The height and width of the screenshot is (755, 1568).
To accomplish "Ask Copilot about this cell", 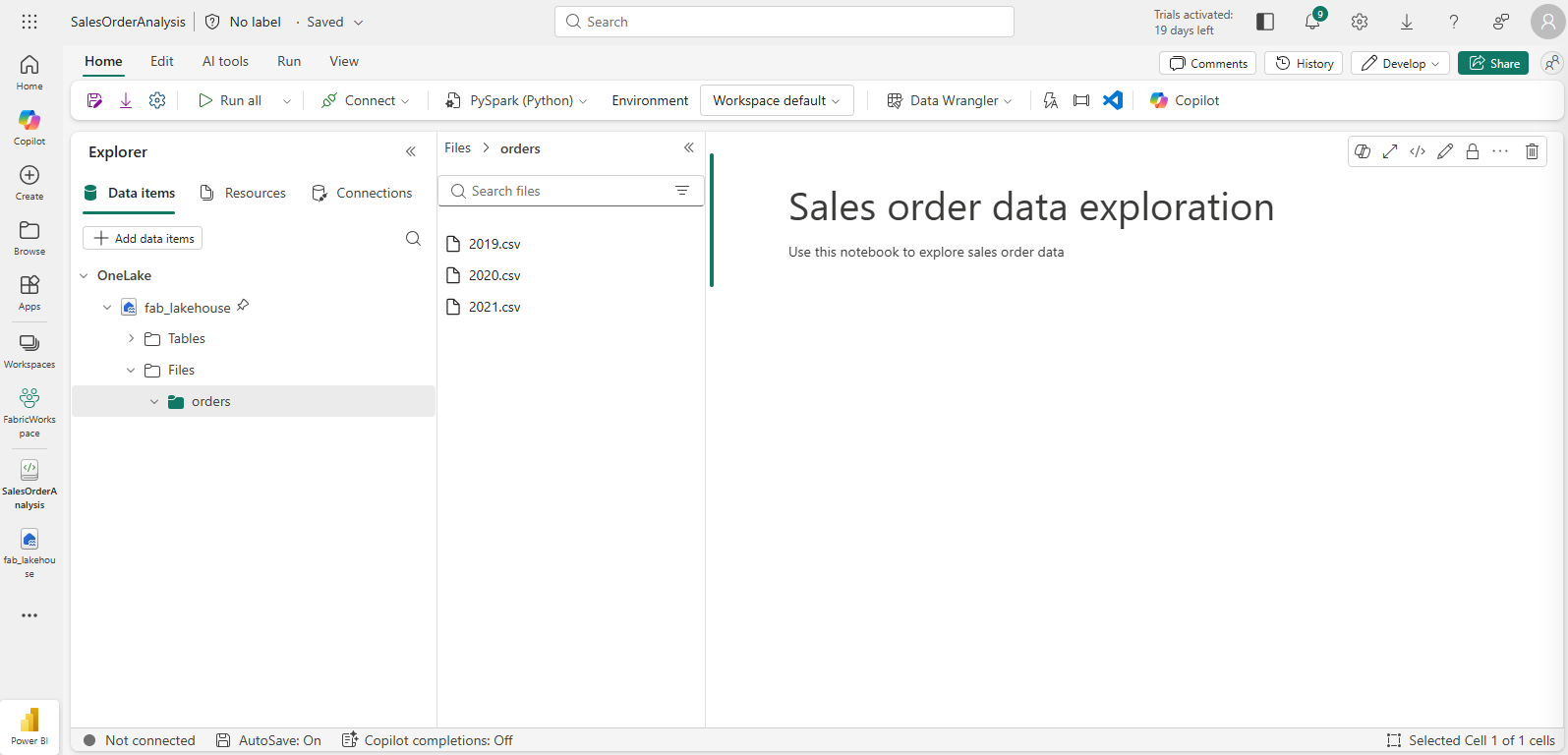I will (x=1363, y=151).
